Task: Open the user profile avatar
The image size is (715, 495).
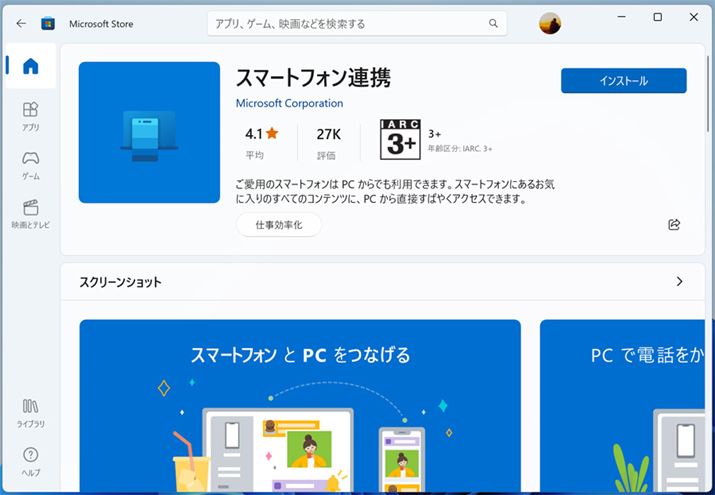Action: coord(550,23)
